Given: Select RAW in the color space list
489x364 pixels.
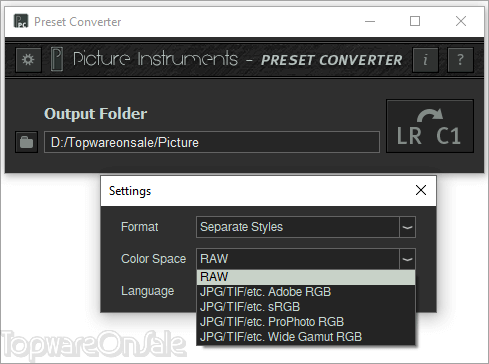Looking at the screenshot, I should (306, 277).
